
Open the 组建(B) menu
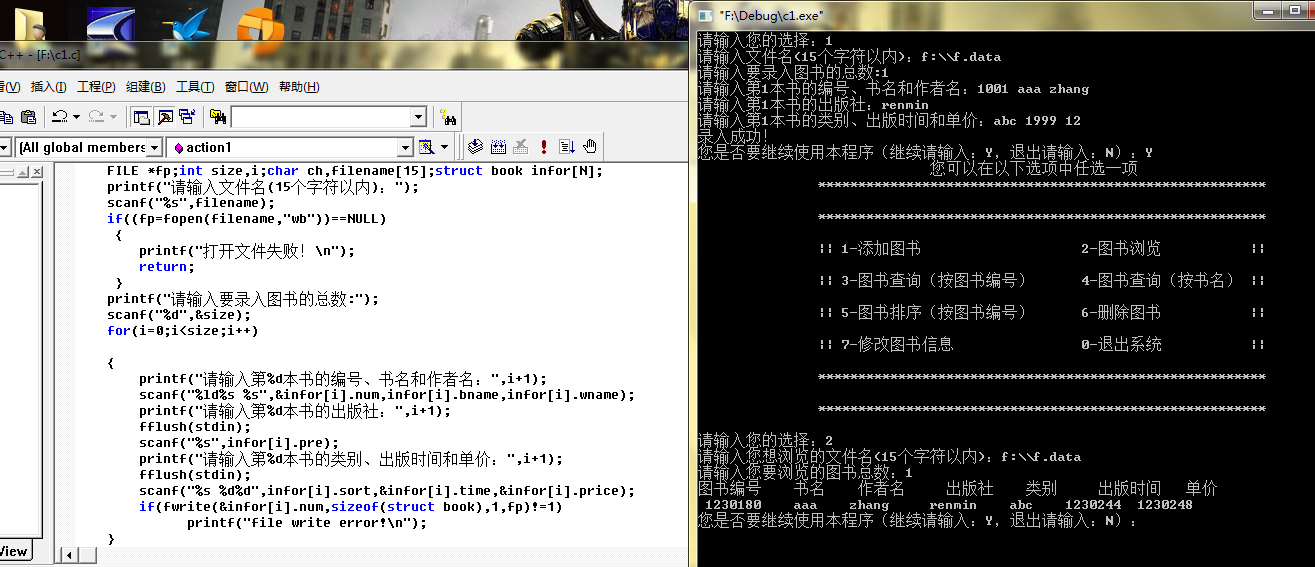pyautogui.click(x=145, y=87)
